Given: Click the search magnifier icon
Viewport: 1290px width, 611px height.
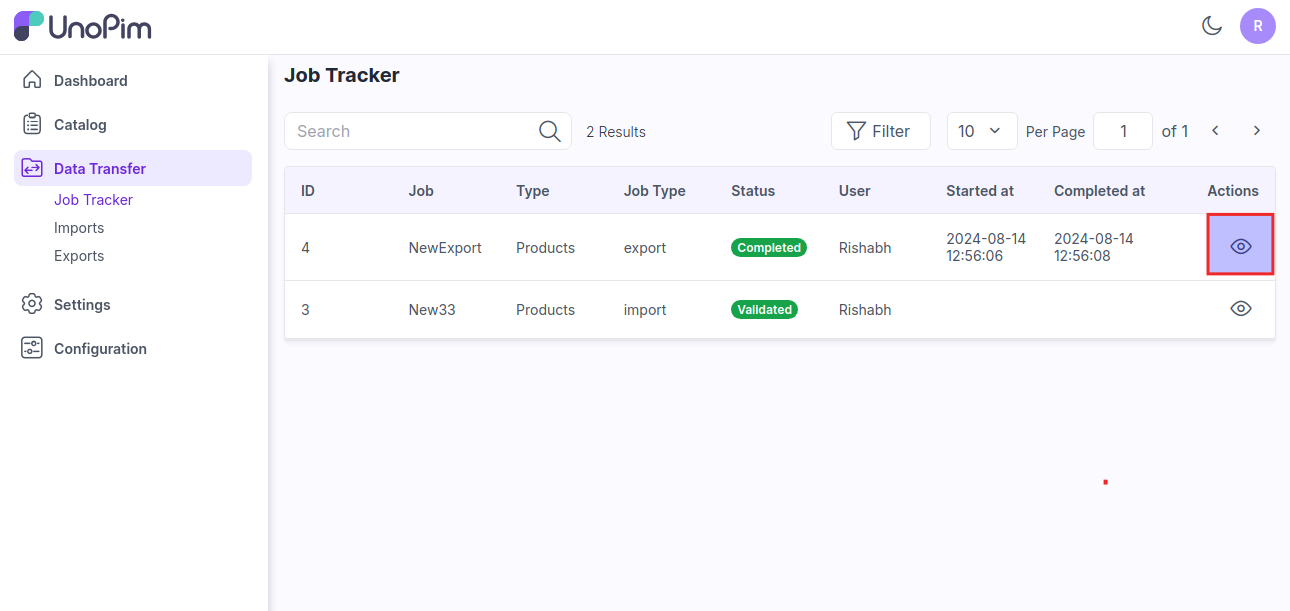Looking at the screenshot, I should pyautogui.click(x=549, y=131).
